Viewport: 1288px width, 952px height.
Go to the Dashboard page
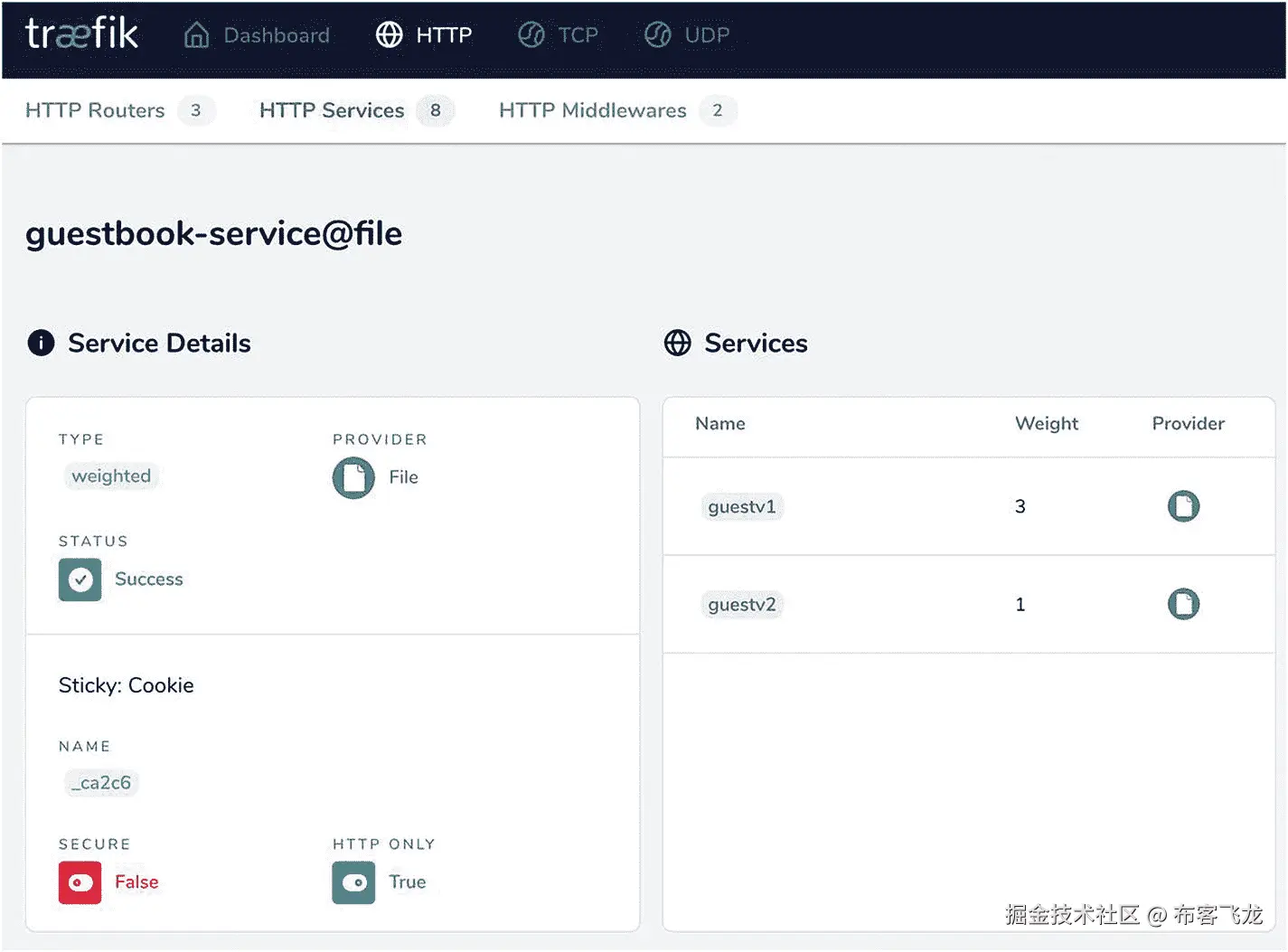click(x=276, y=35)
